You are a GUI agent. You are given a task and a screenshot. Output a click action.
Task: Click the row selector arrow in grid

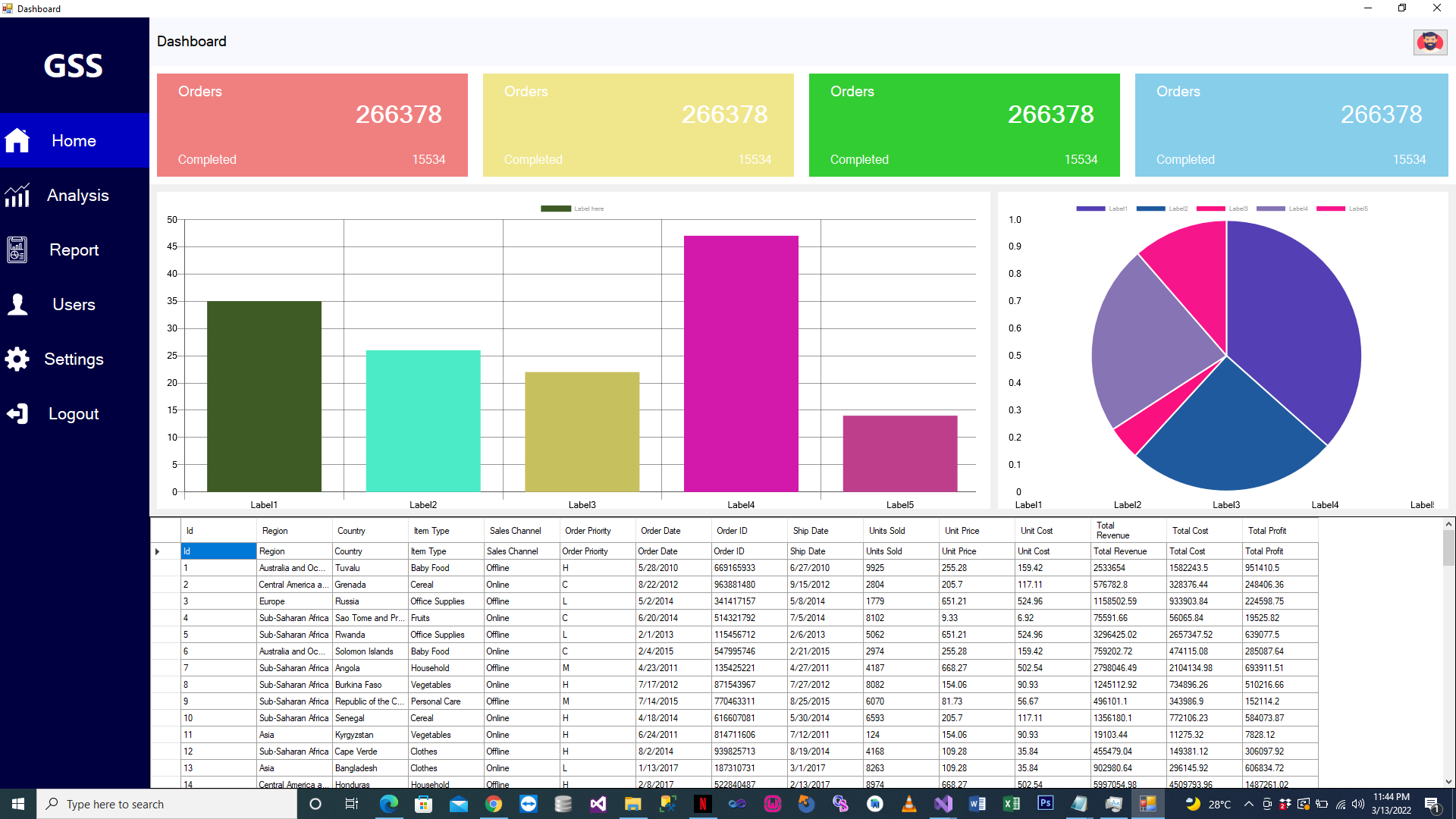158,551
